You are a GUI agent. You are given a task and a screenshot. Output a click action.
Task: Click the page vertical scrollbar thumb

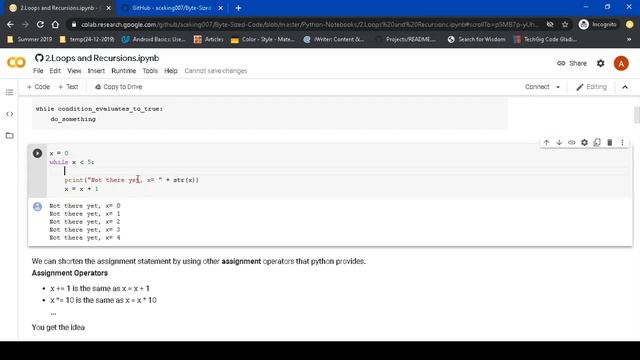tap(637, 114)
